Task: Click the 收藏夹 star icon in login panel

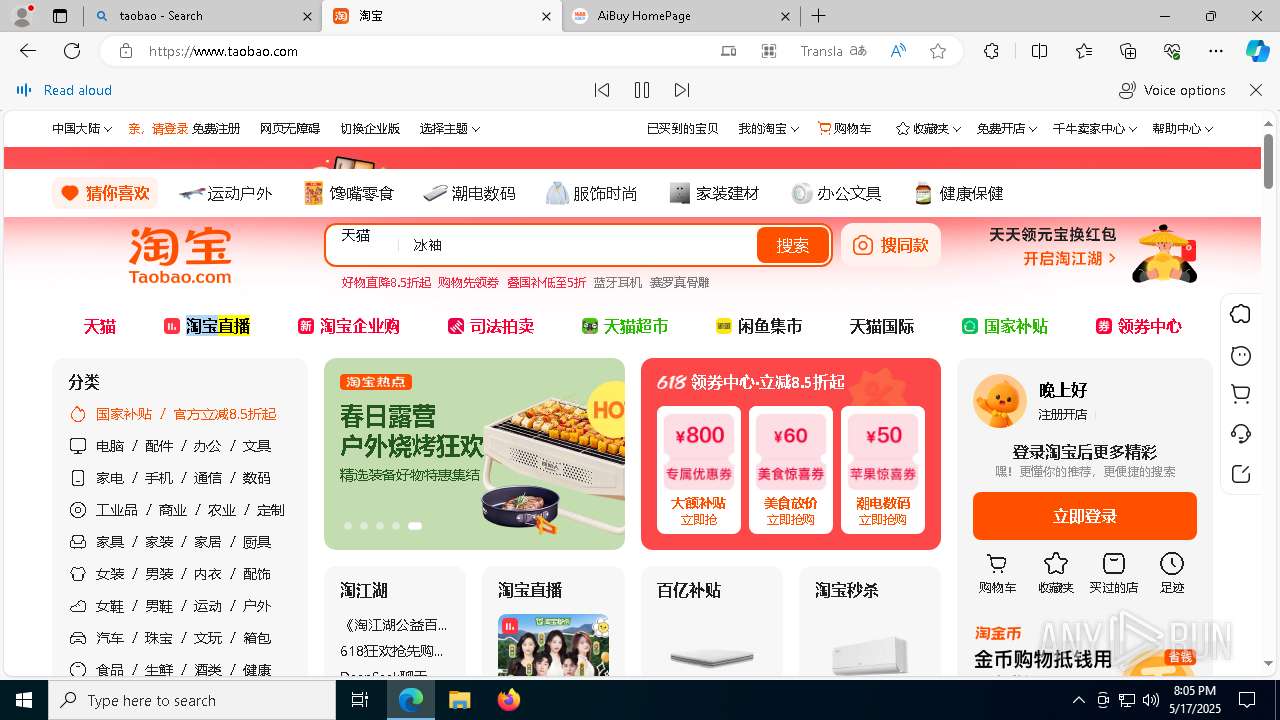Action: pyautogui.click(x=1055, y=573)
